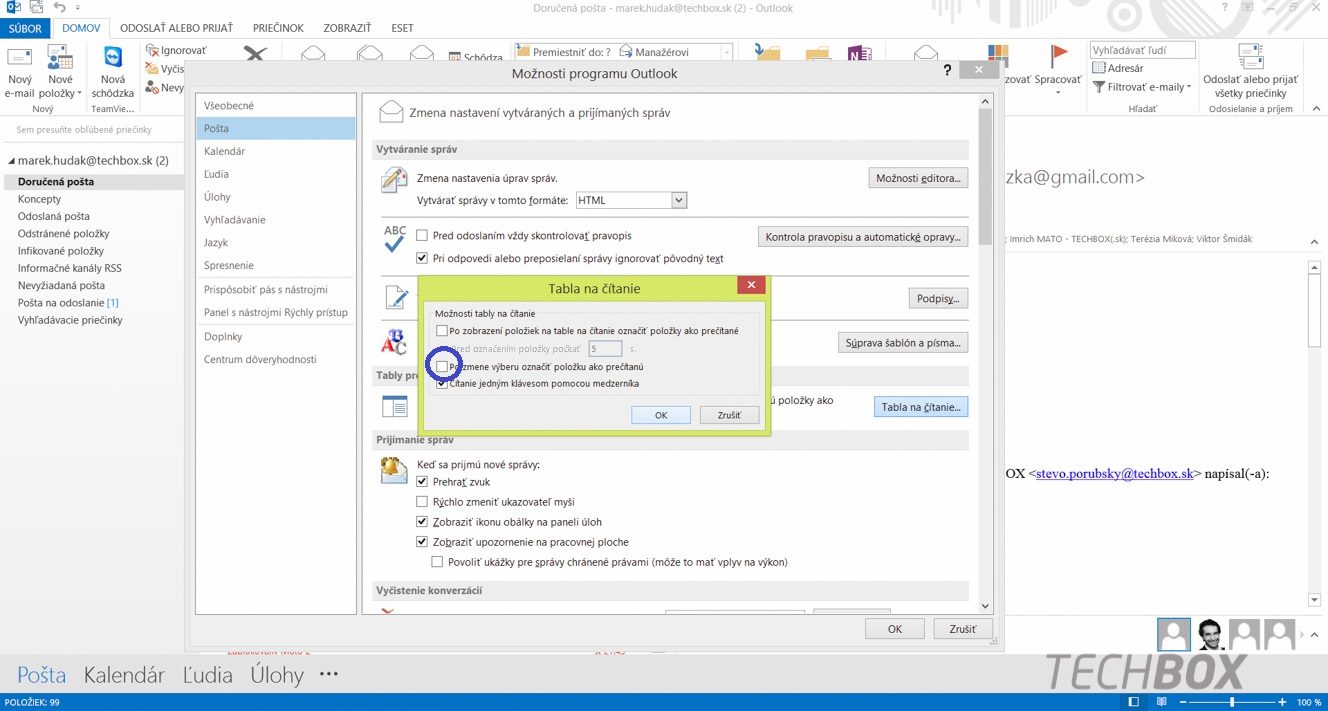The width and height of the screenshot is (1328, 711).
Task: Click the stevo.porubsky@techbox.sk email link
Action: (x=1115, y=474)
